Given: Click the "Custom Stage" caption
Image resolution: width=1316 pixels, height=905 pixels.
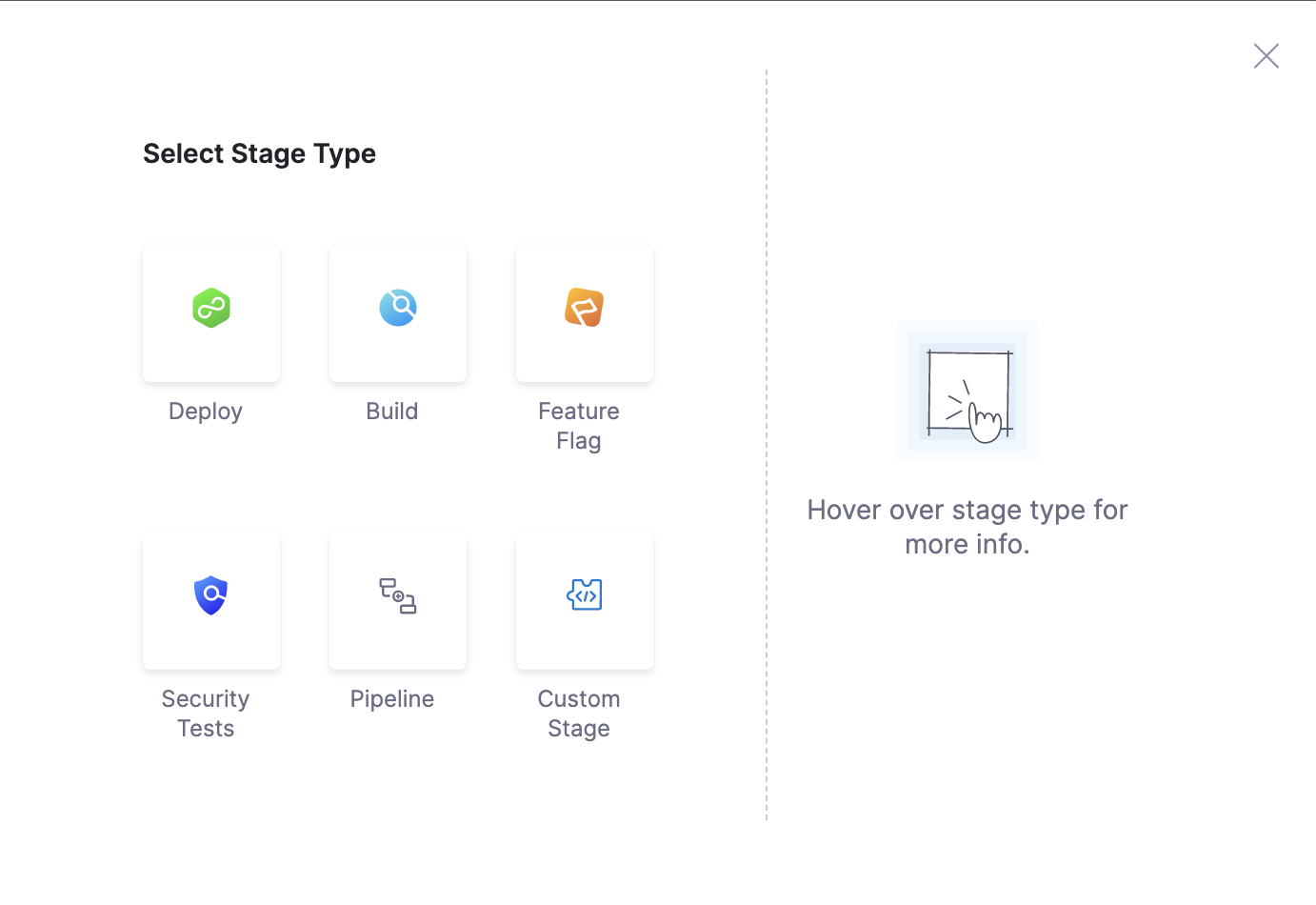Looking at the screenshot, I should 579,714.
